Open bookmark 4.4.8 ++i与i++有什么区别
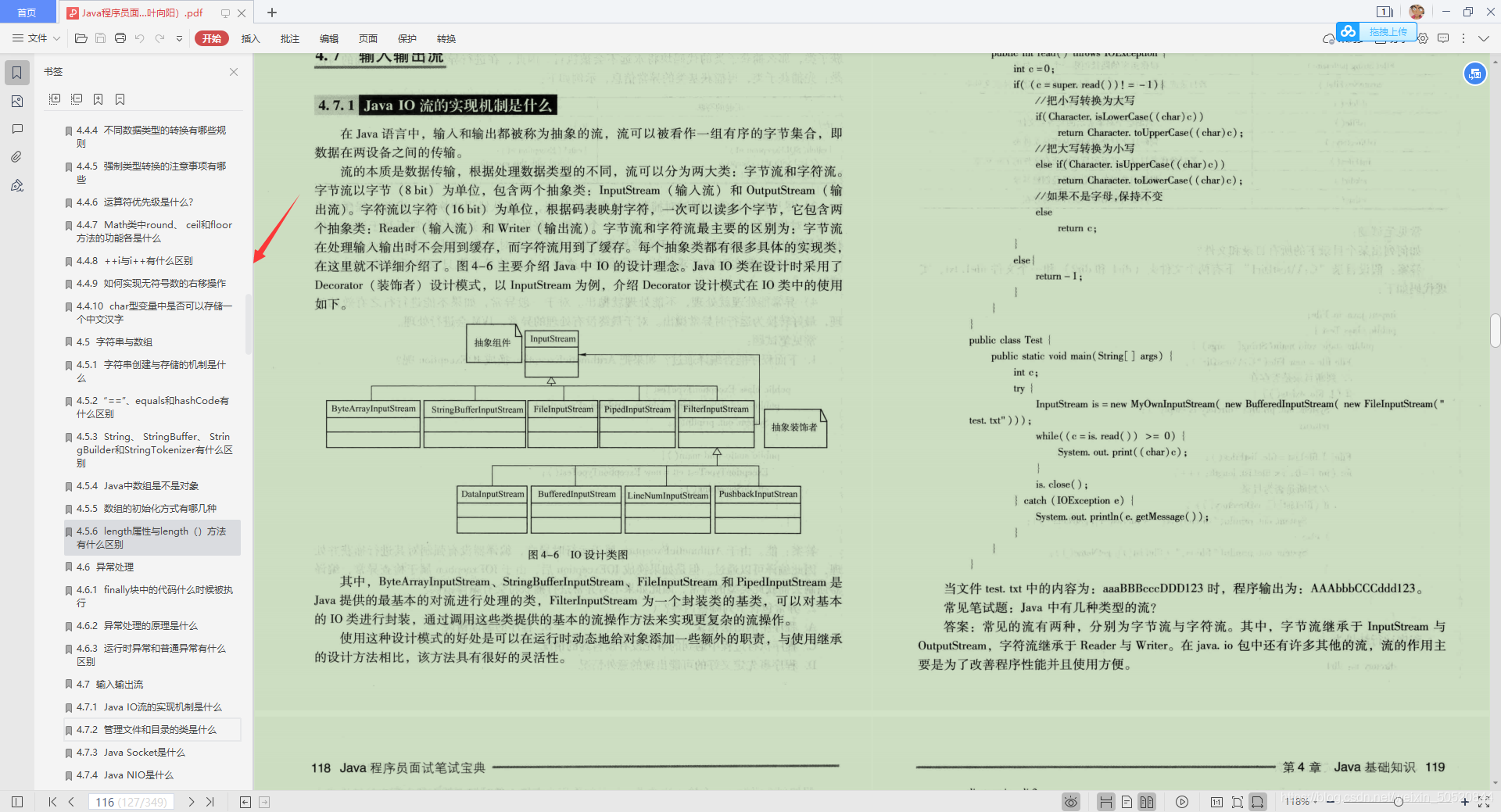Screen dimensions: 1501x812 click(x=152, y=261)
